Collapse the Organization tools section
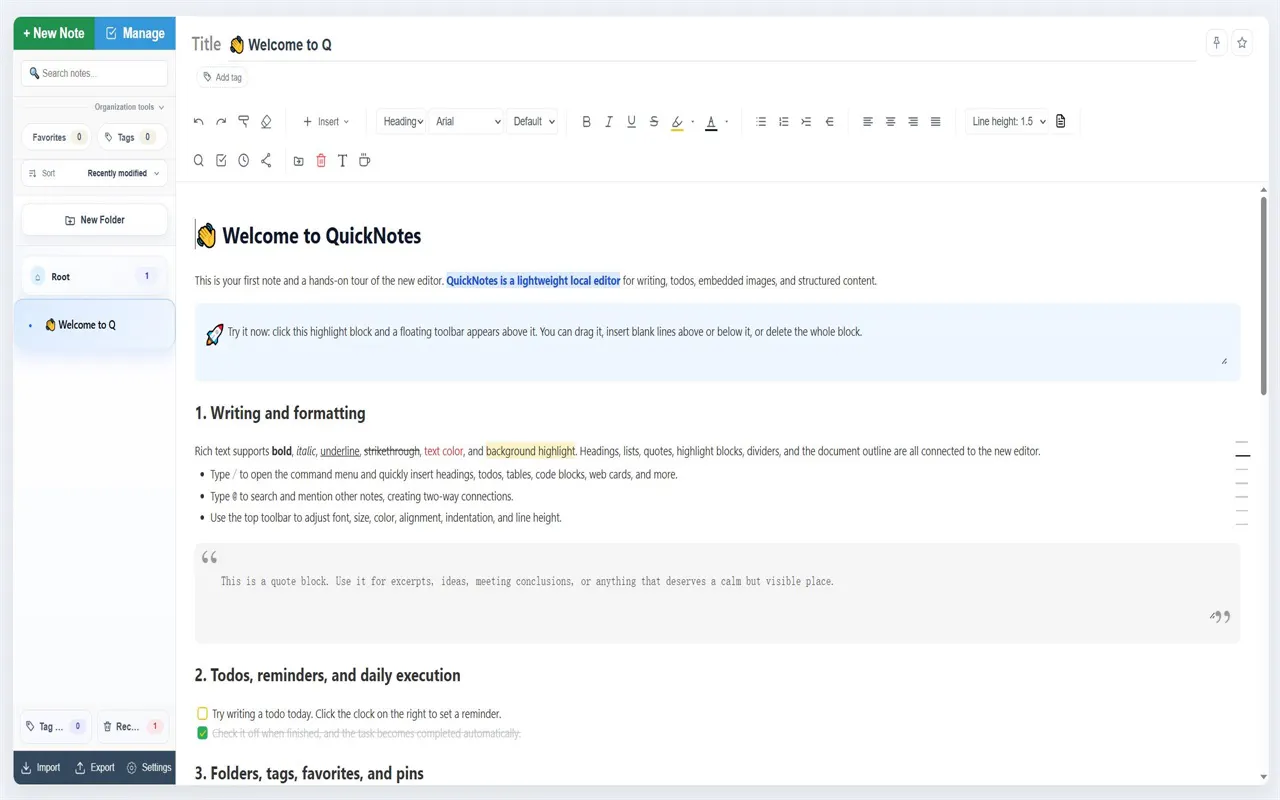This screenshot has height=800, width=1280. click(129, 107)
